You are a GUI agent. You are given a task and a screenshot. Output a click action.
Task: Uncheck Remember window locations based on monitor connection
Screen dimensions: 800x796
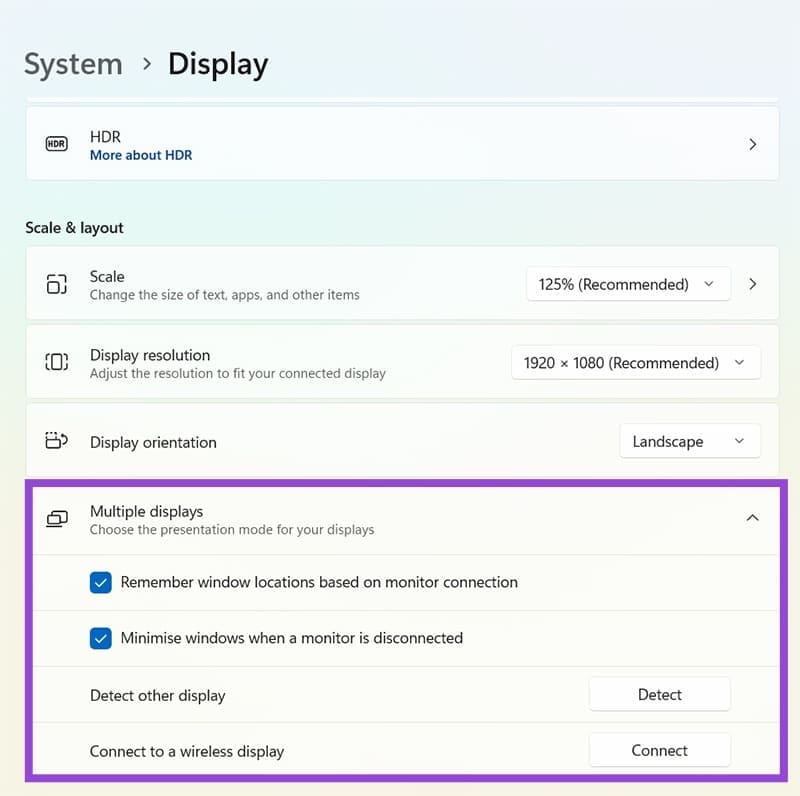100,582
